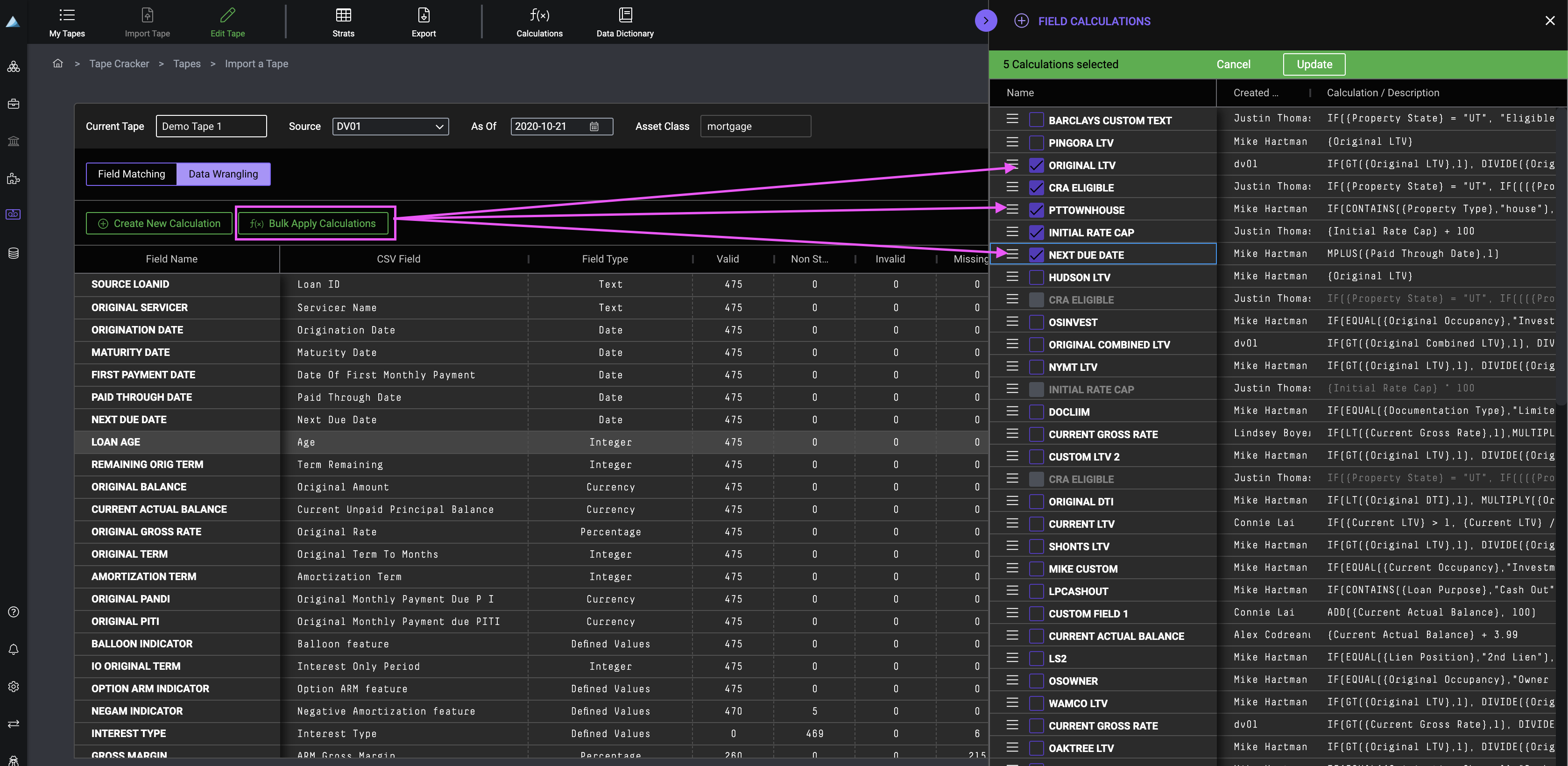Open Calculations f(x) toolbar icon

[539, 15]
